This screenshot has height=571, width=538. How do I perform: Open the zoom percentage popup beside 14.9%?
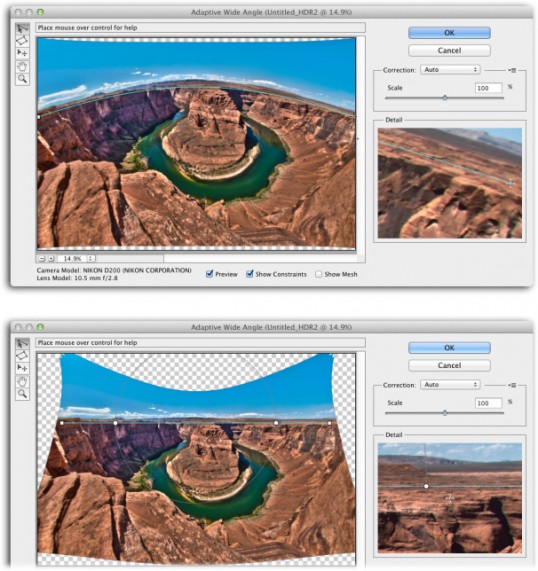(x=91, y=259)
